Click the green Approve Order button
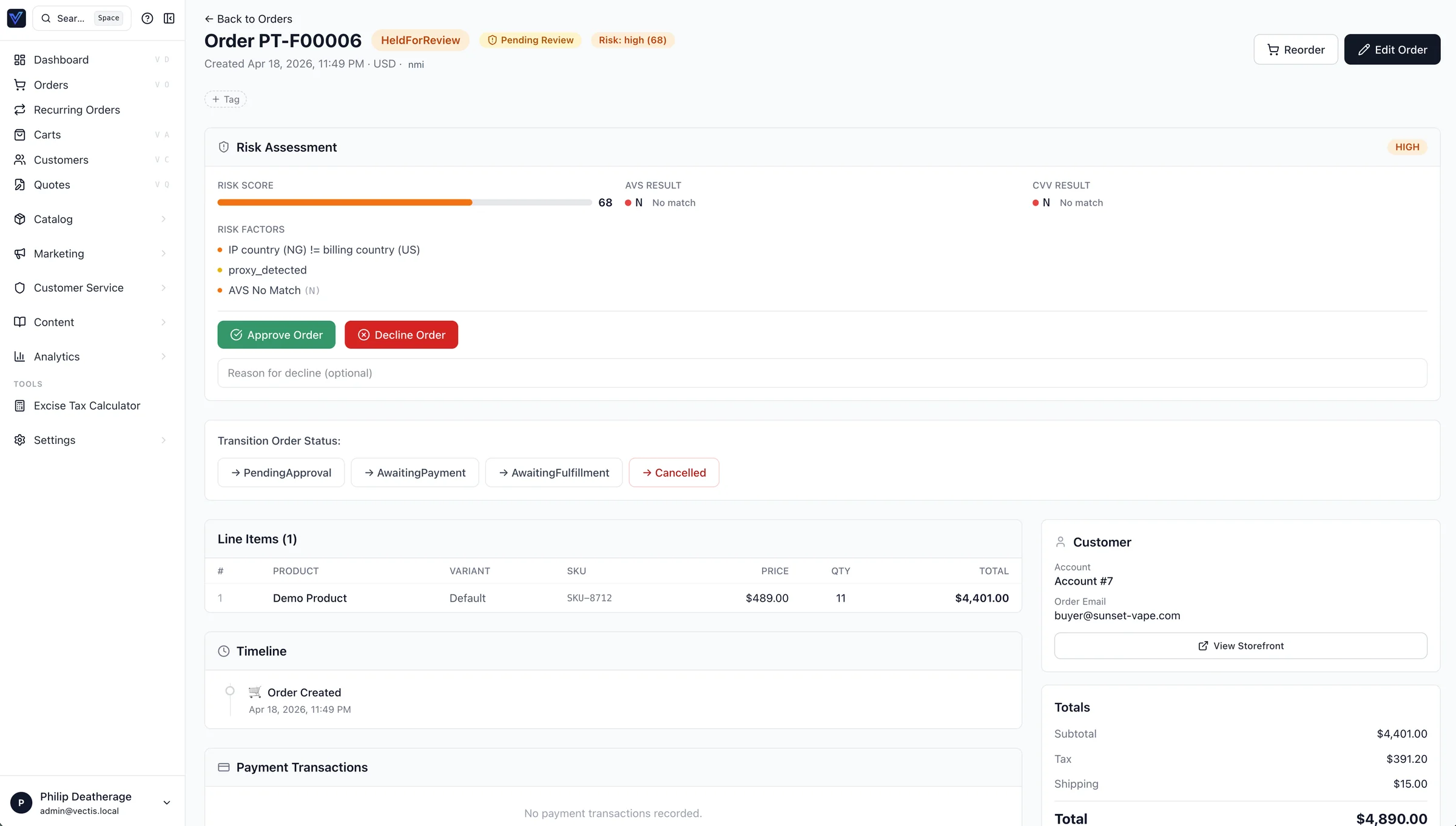Image resolution: width=1456 pixels, height=826 pixels. [x=276, y=335]
